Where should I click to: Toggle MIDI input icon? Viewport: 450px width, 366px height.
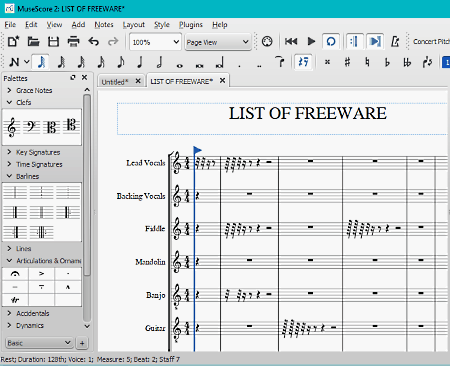[x=267, y=41]
